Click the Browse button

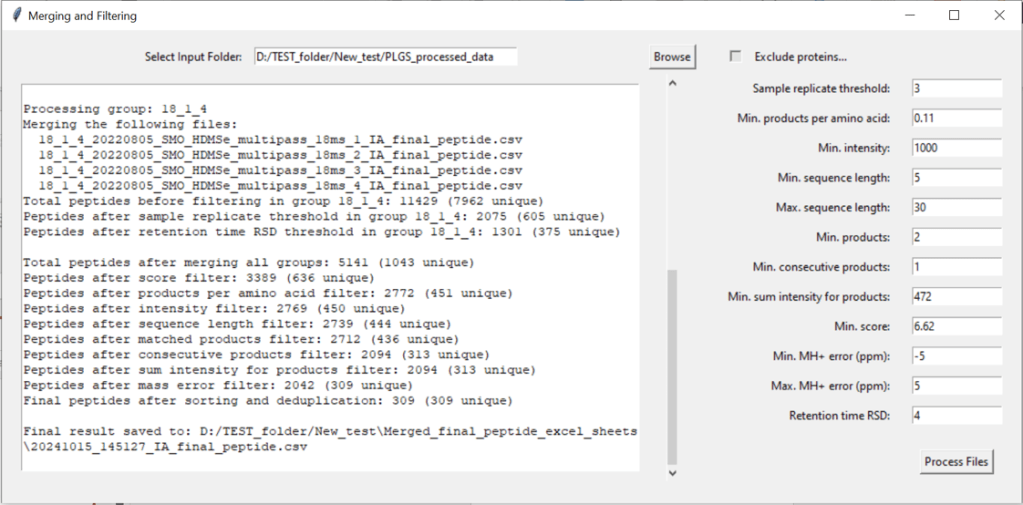(672, 57)
